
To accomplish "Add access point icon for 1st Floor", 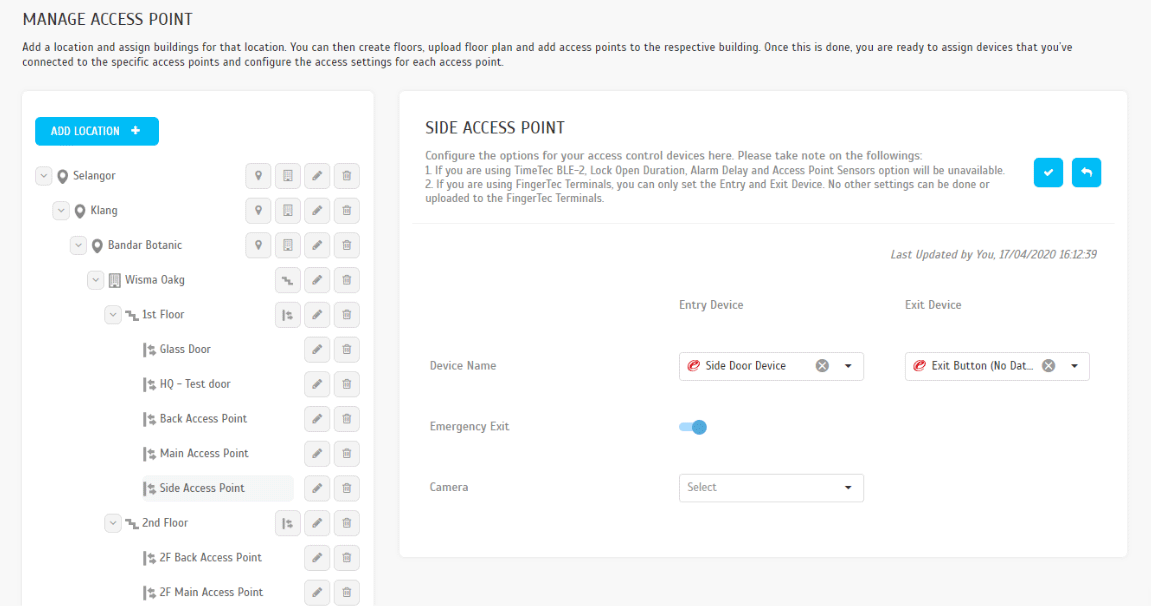I will point(288,315).
